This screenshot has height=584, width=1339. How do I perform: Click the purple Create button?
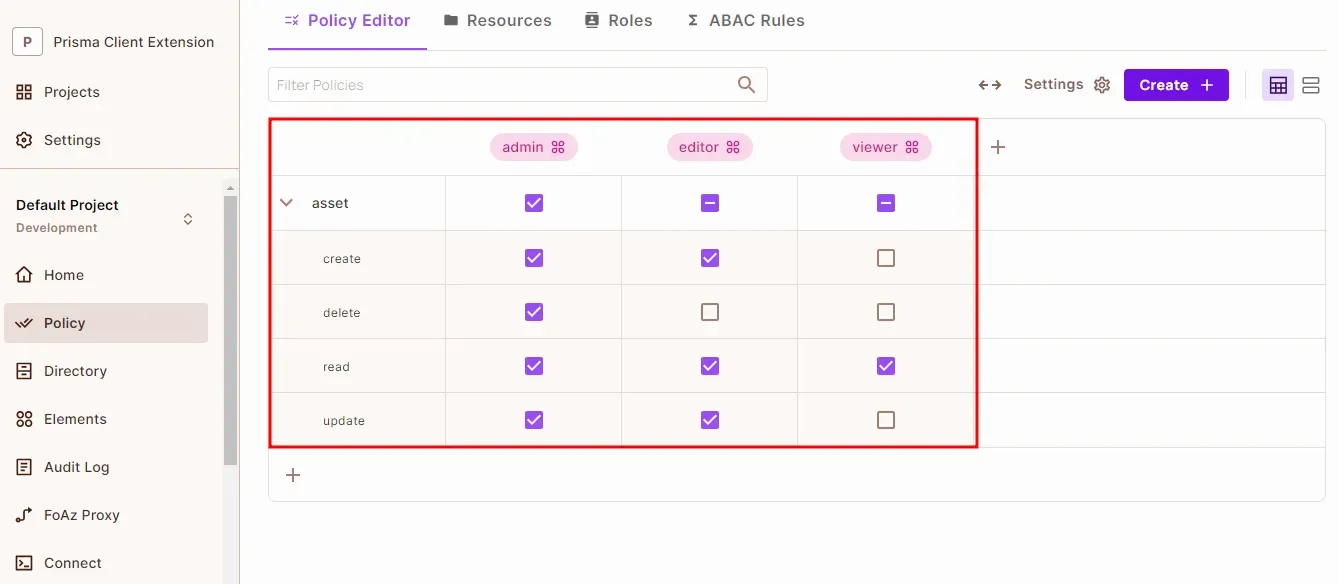[x=1175, y=85]
